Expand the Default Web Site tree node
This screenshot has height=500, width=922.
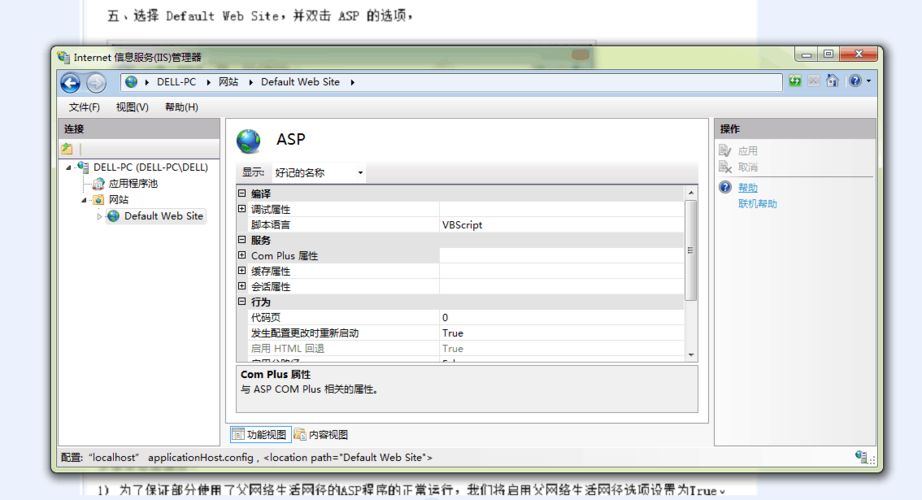99,216
